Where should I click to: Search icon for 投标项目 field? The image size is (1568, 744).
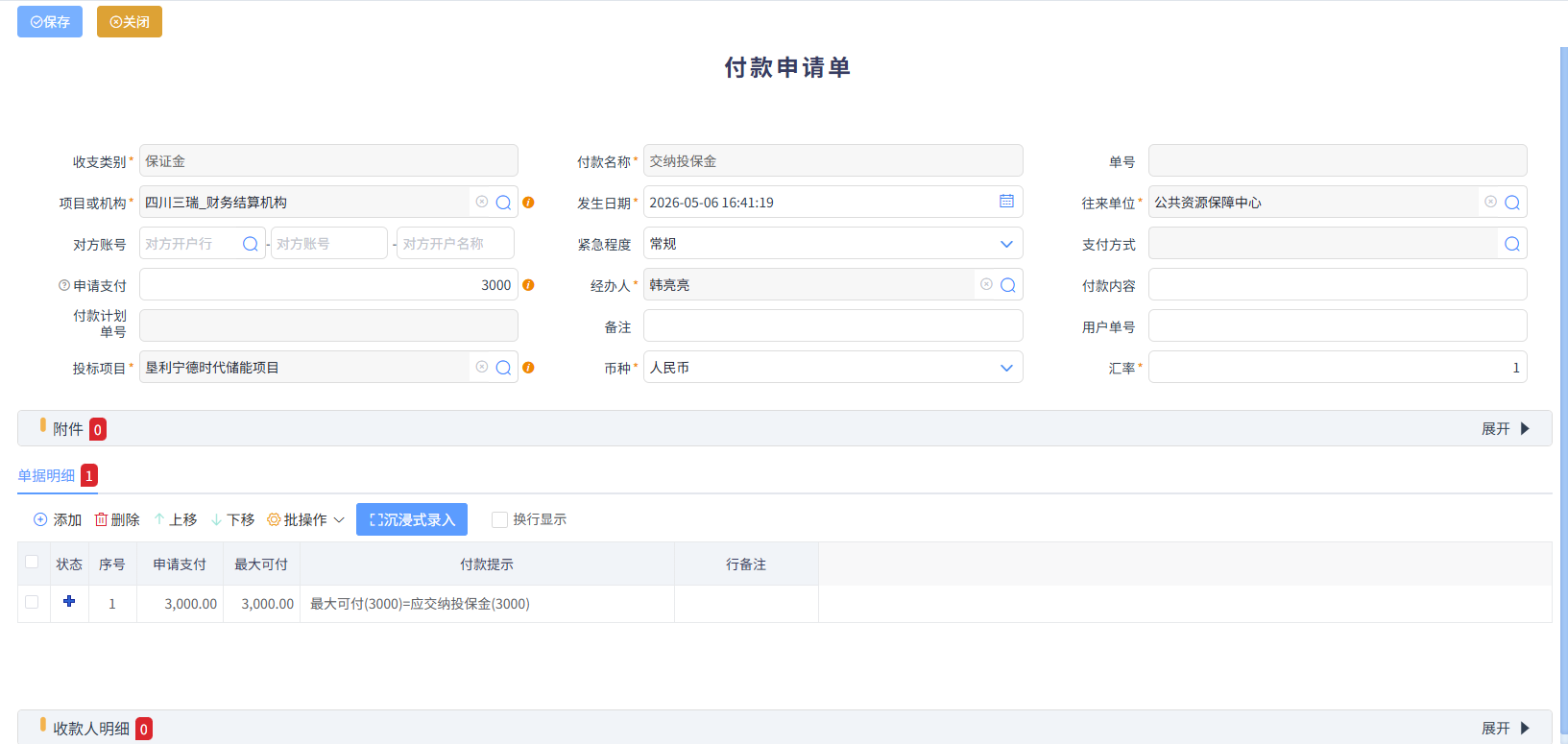tap(503, 368)
